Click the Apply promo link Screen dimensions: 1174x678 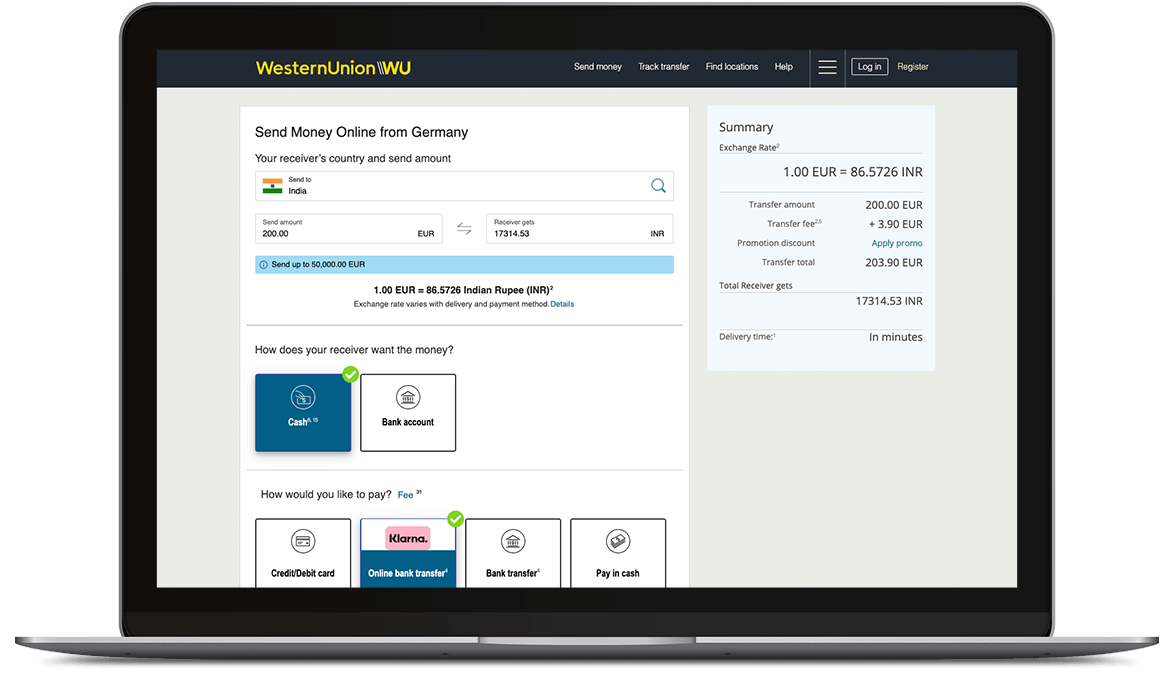pos(897,243)
